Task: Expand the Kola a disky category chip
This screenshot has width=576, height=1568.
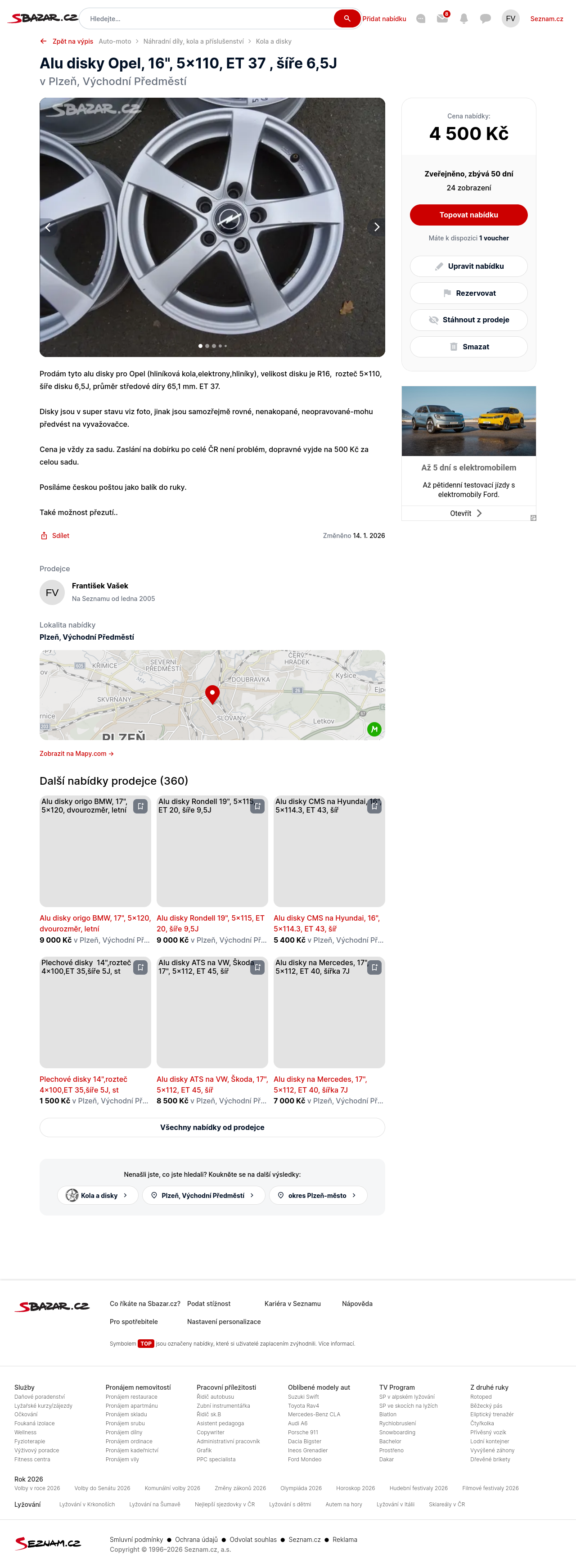Action: (x=97, y=1195)
